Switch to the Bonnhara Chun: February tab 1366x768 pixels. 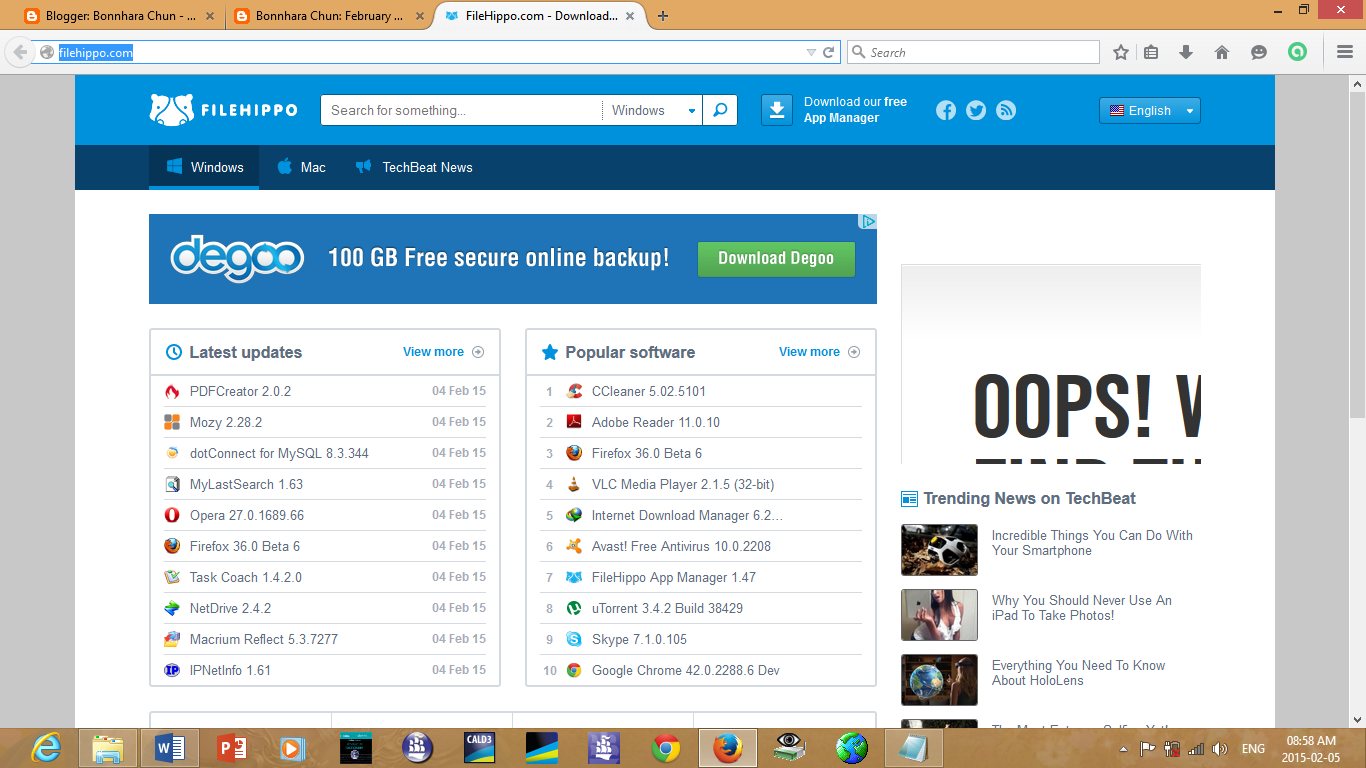326,16
